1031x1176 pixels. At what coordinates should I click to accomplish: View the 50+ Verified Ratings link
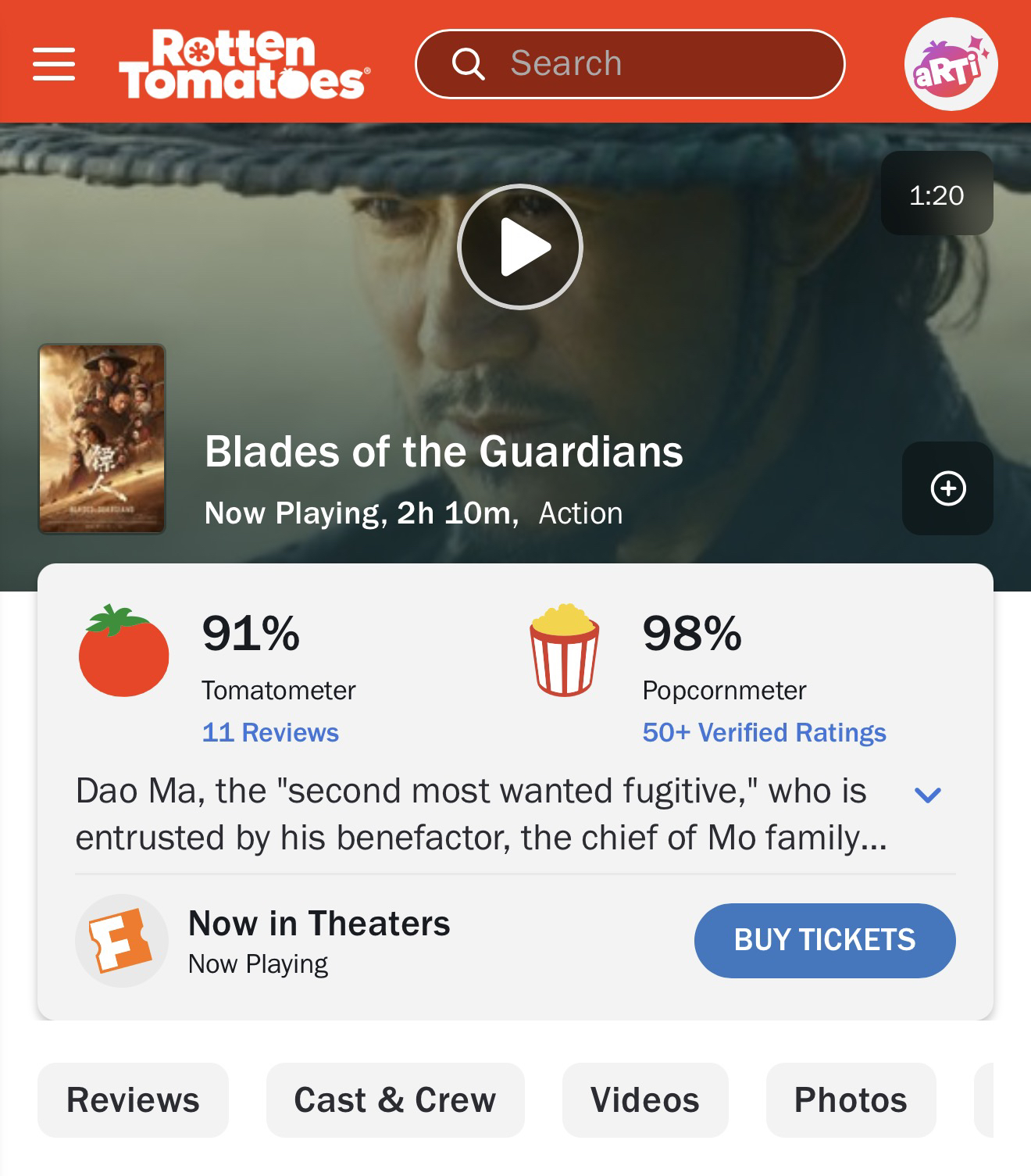click(x=764, y=733)
